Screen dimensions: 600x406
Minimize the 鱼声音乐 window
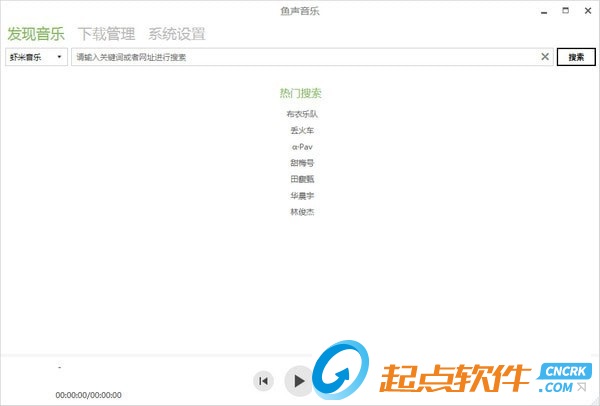click(x=544, y=11)
